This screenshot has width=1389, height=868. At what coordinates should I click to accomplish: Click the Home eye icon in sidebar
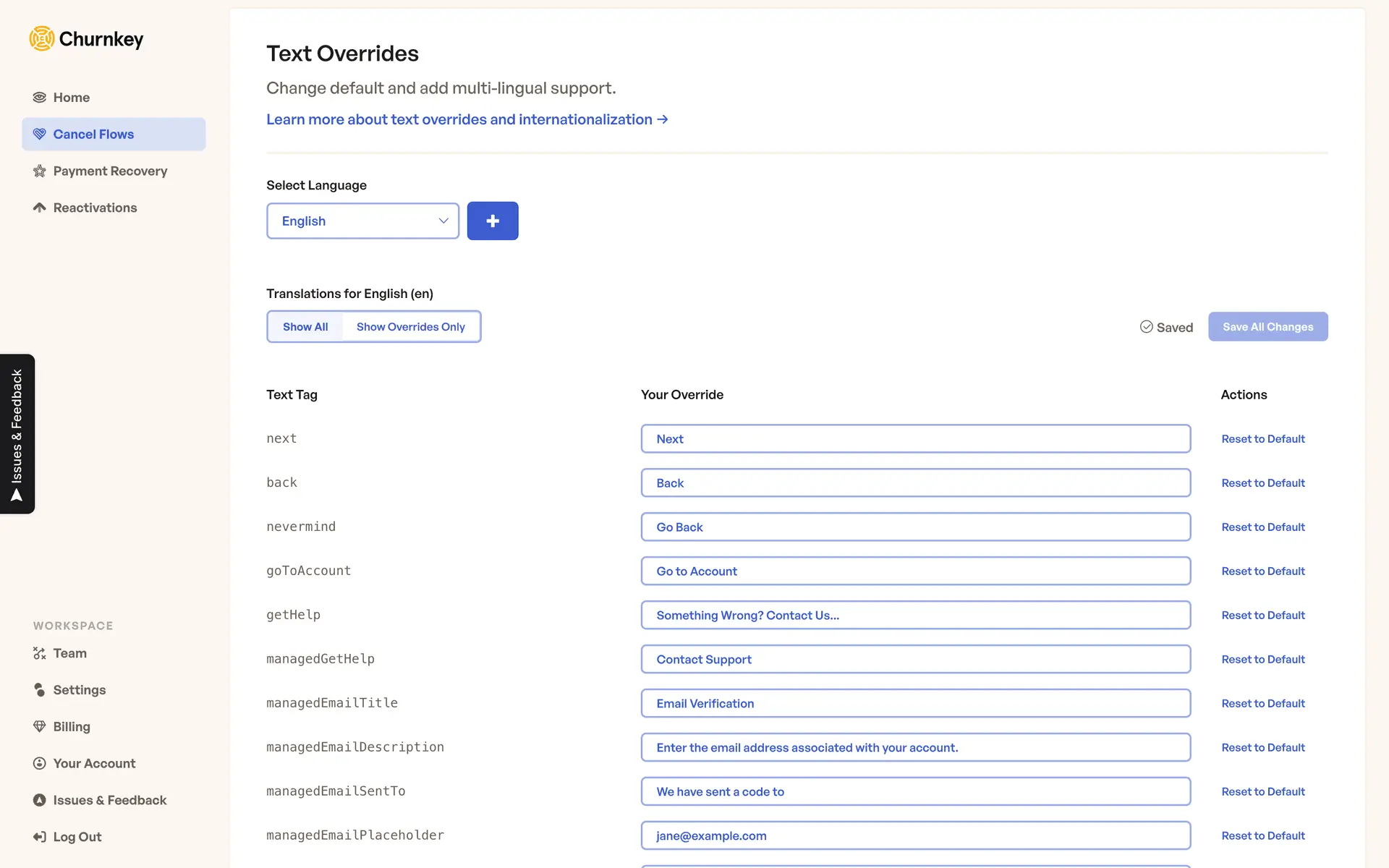tap(40, 98)
